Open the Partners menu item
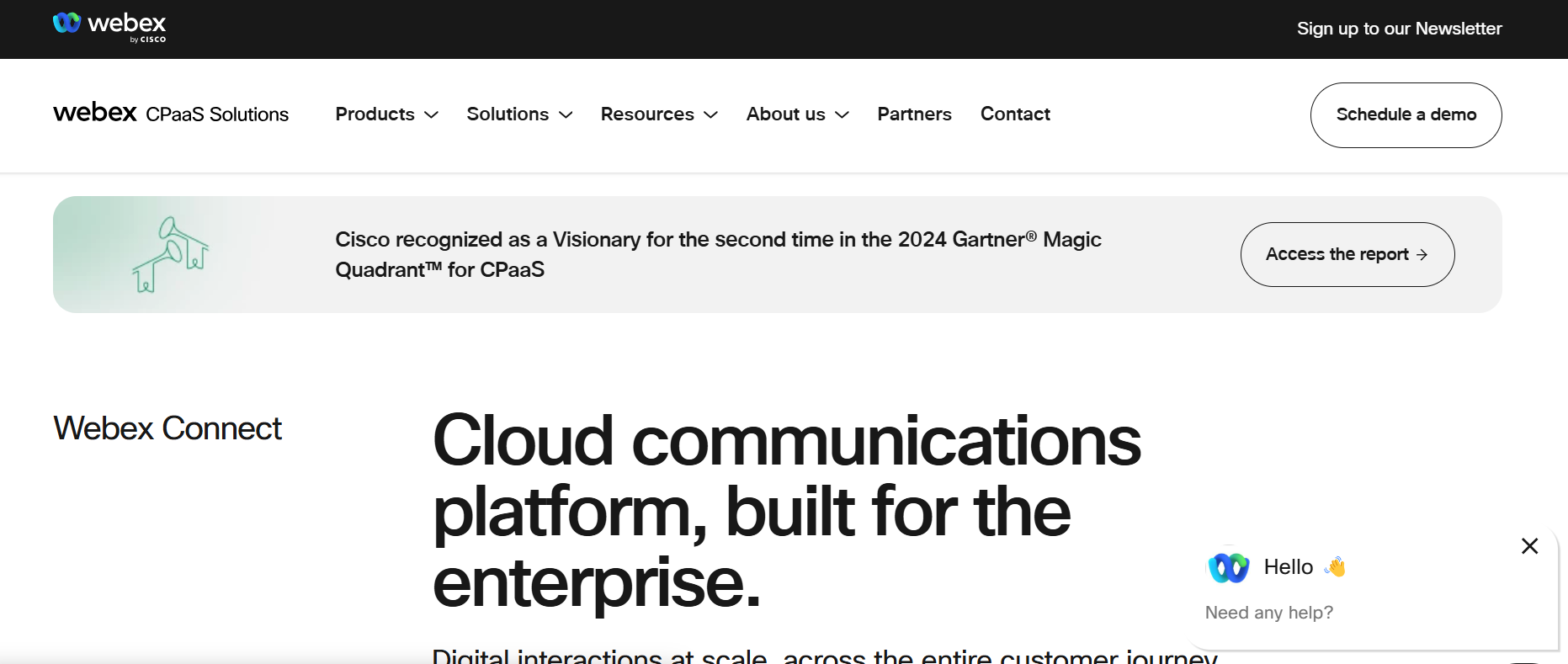Screen dimensions: 1568x664 click(914, 114)
